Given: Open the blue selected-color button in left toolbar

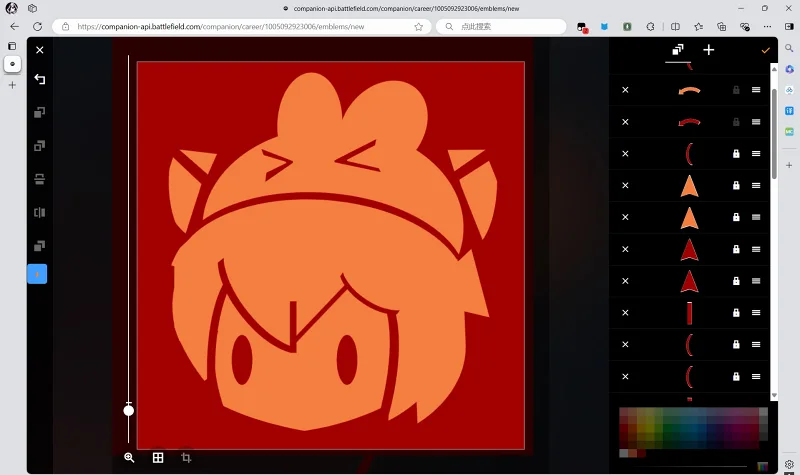Looking at the screenshot, I should (37, 274).
